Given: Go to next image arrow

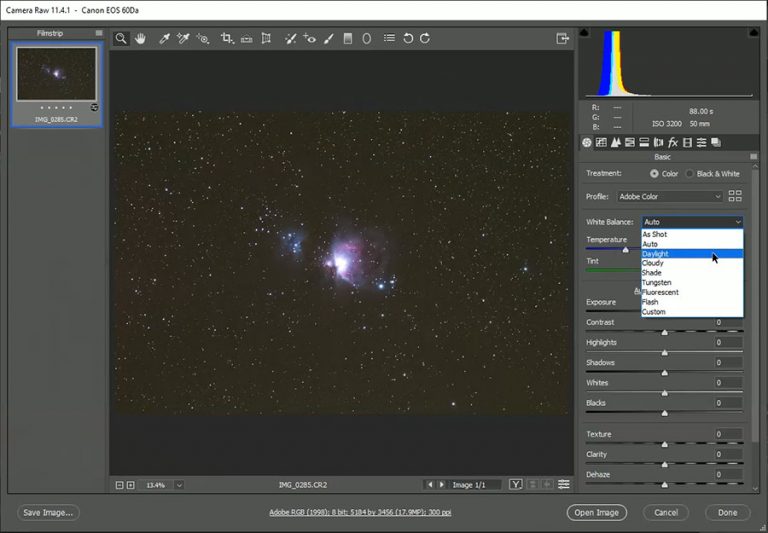Looking at the screenshot, I should pos(442,485).
